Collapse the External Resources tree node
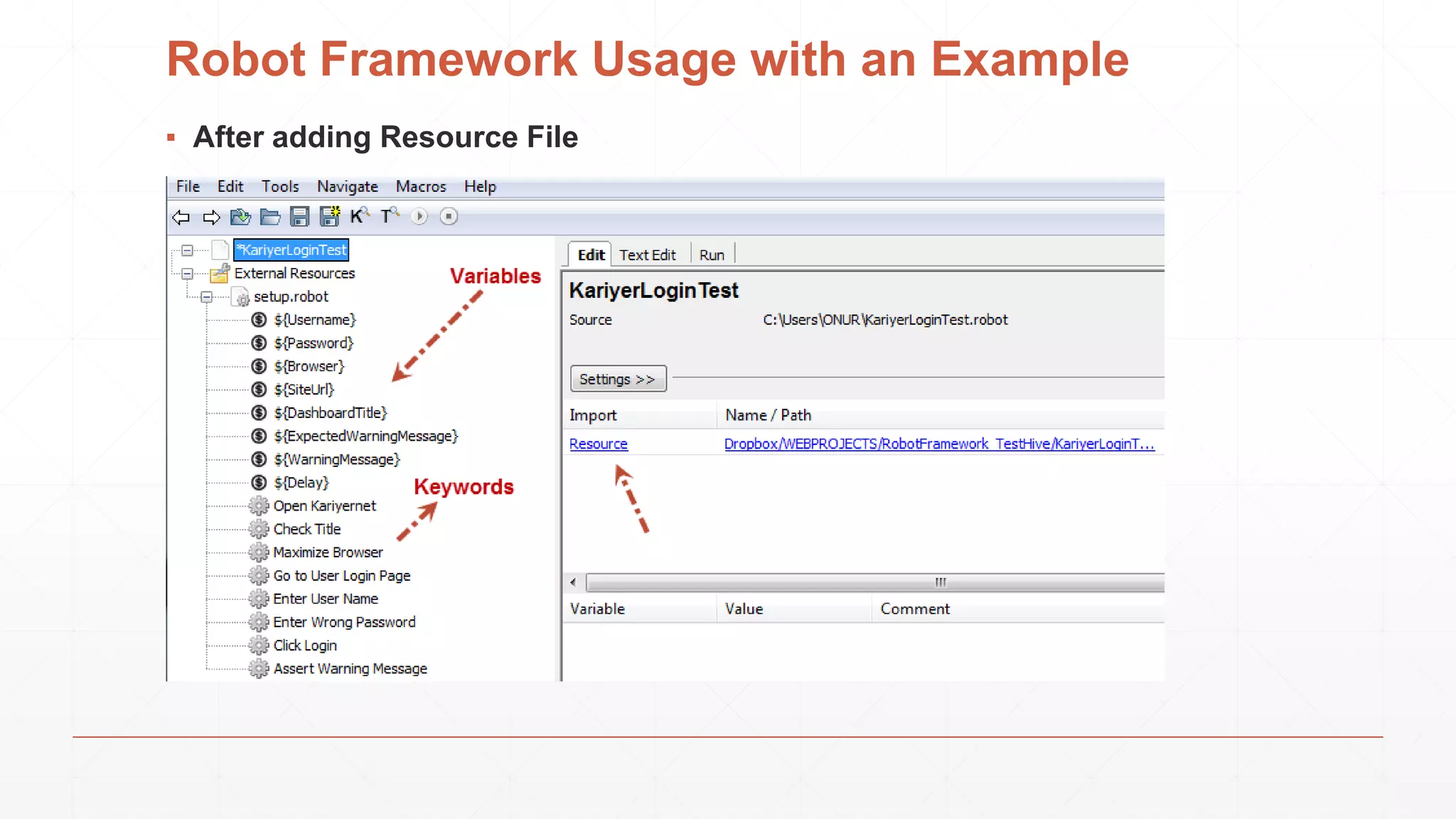The width and height of the screenshot is (1456, 819). tap(187, 274)
